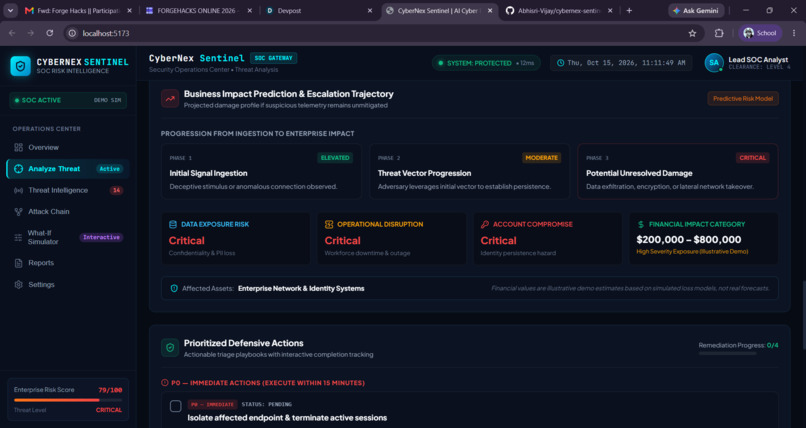Click the Predictive Risk Model badge
Image resolution: width=806 pixels, height=428 pixels.
(743, 99)
